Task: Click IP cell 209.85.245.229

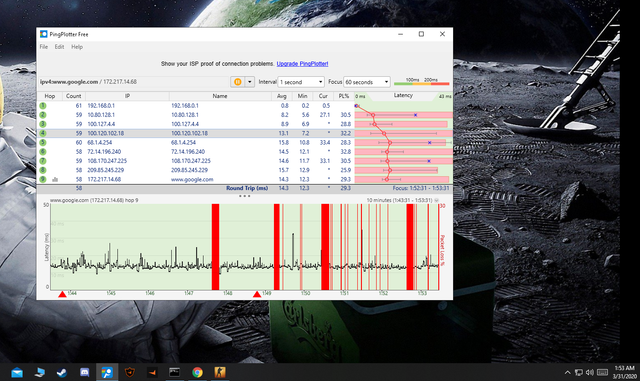Action: (x=105, y=170)
